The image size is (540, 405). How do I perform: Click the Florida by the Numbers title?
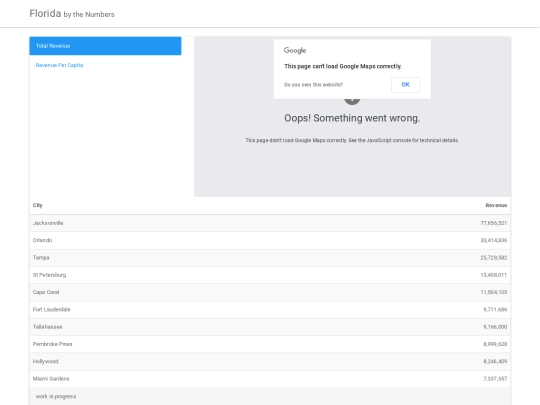[x=72, y=14]
